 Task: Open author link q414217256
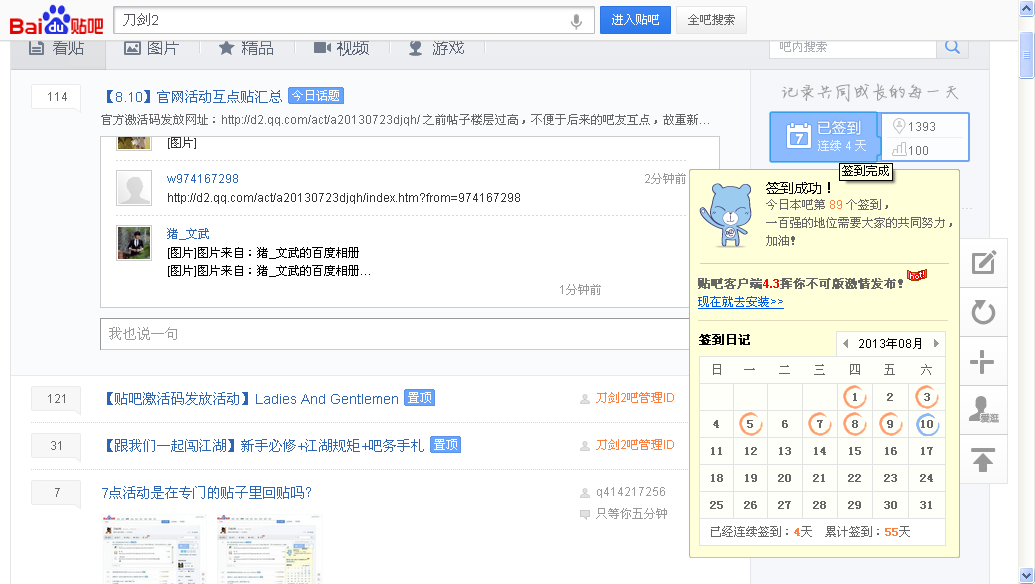(630, 492)
